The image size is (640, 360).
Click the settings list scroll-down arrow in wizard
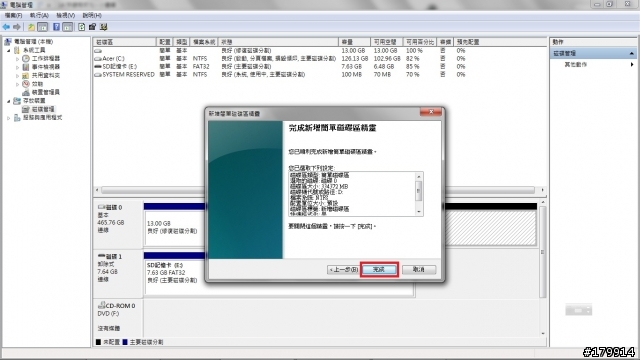coord(418,211)
